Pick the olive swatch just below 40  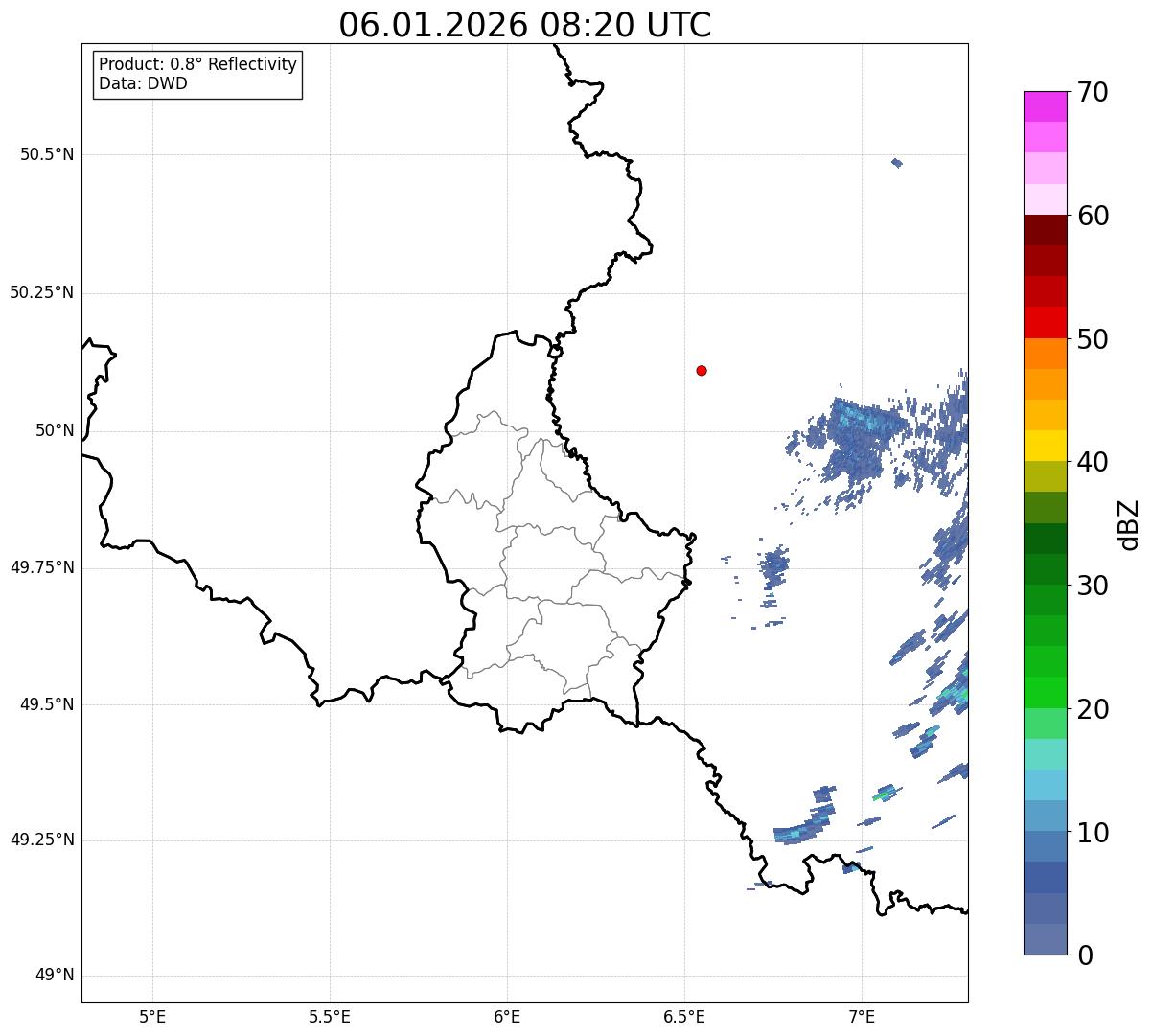(x=1045, y=477)
